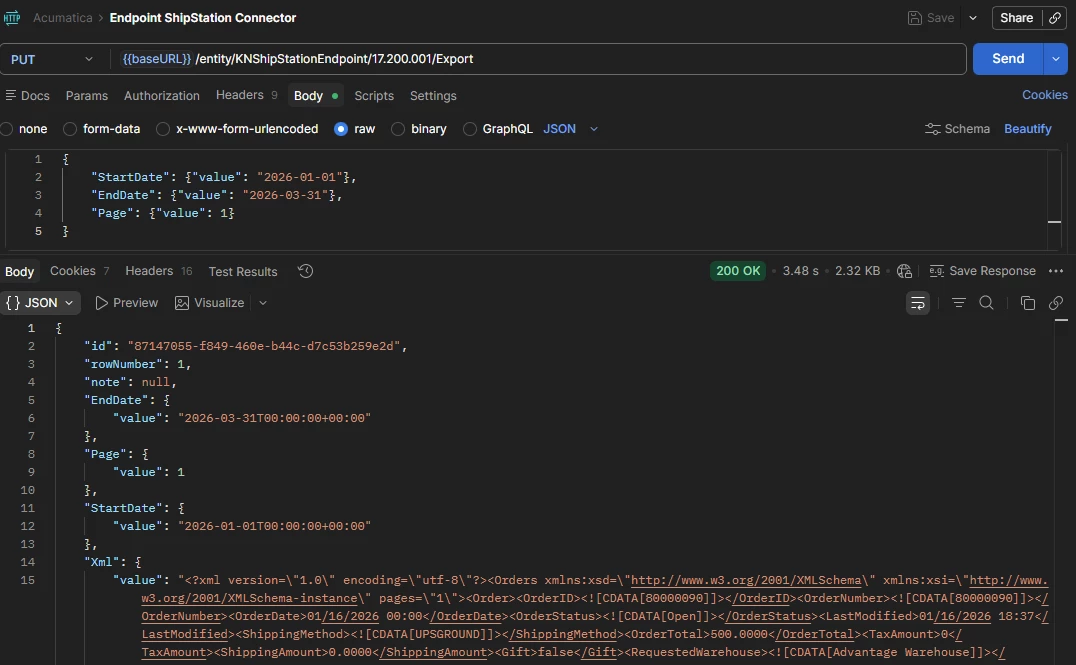The image size is (1076, 665).
Task: Click the Preview button
Action: point(126,303)
